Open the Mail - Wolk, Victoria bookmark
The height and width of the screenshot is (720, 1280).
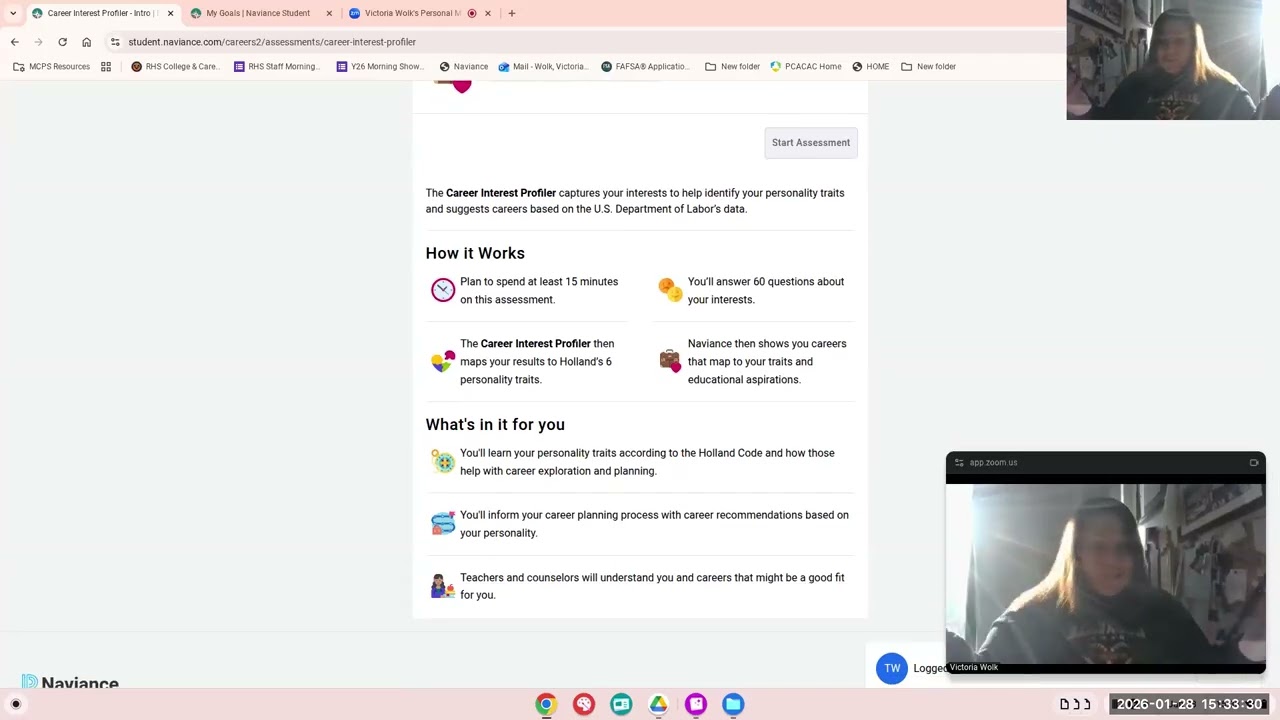(x=542, y=66)
